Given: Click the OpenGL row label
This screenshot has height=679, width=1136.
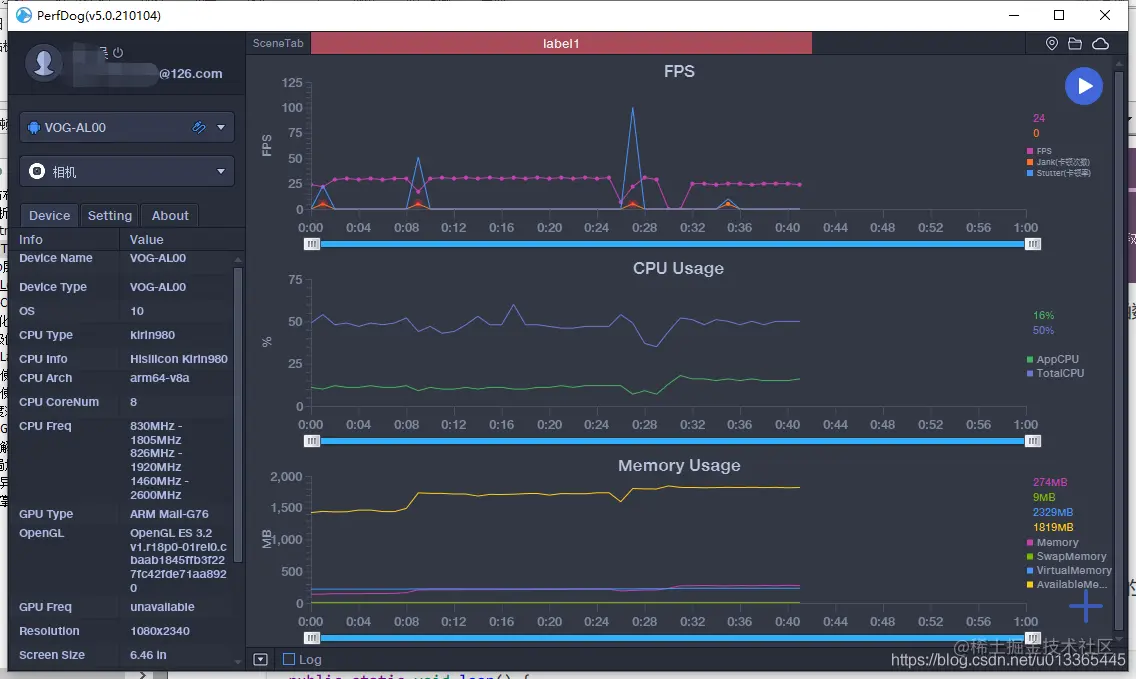Looking at the screenshot, I should (x=41, y=533).
